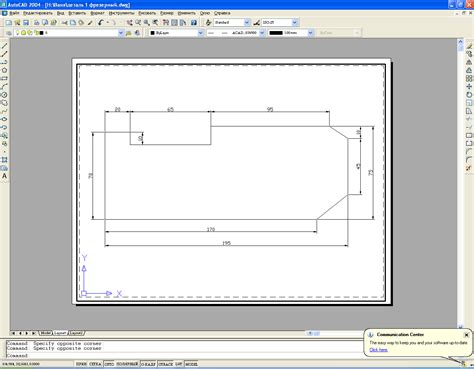
Task: Select the Hatch tool
Action: pyautogui.click(x=4, y=160)
